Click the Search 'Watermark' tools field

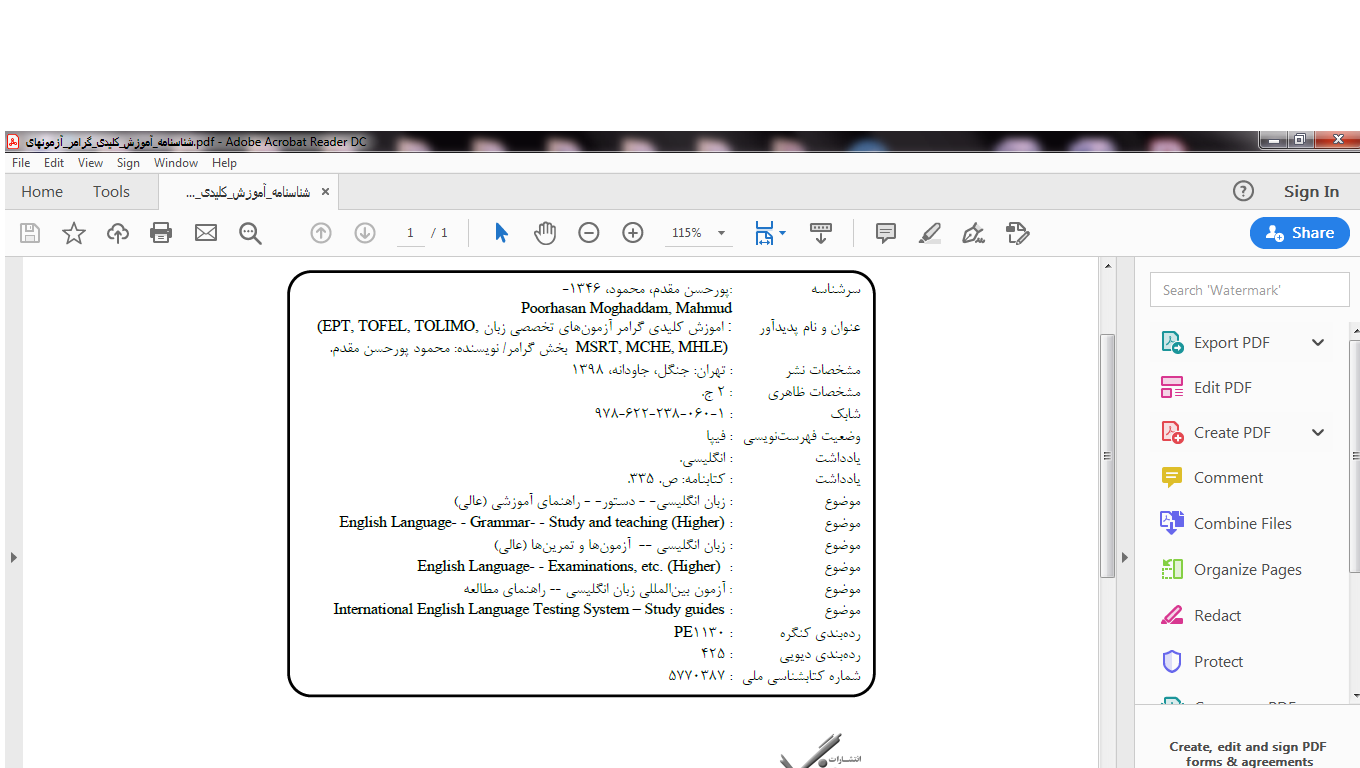coord(1248,290)
